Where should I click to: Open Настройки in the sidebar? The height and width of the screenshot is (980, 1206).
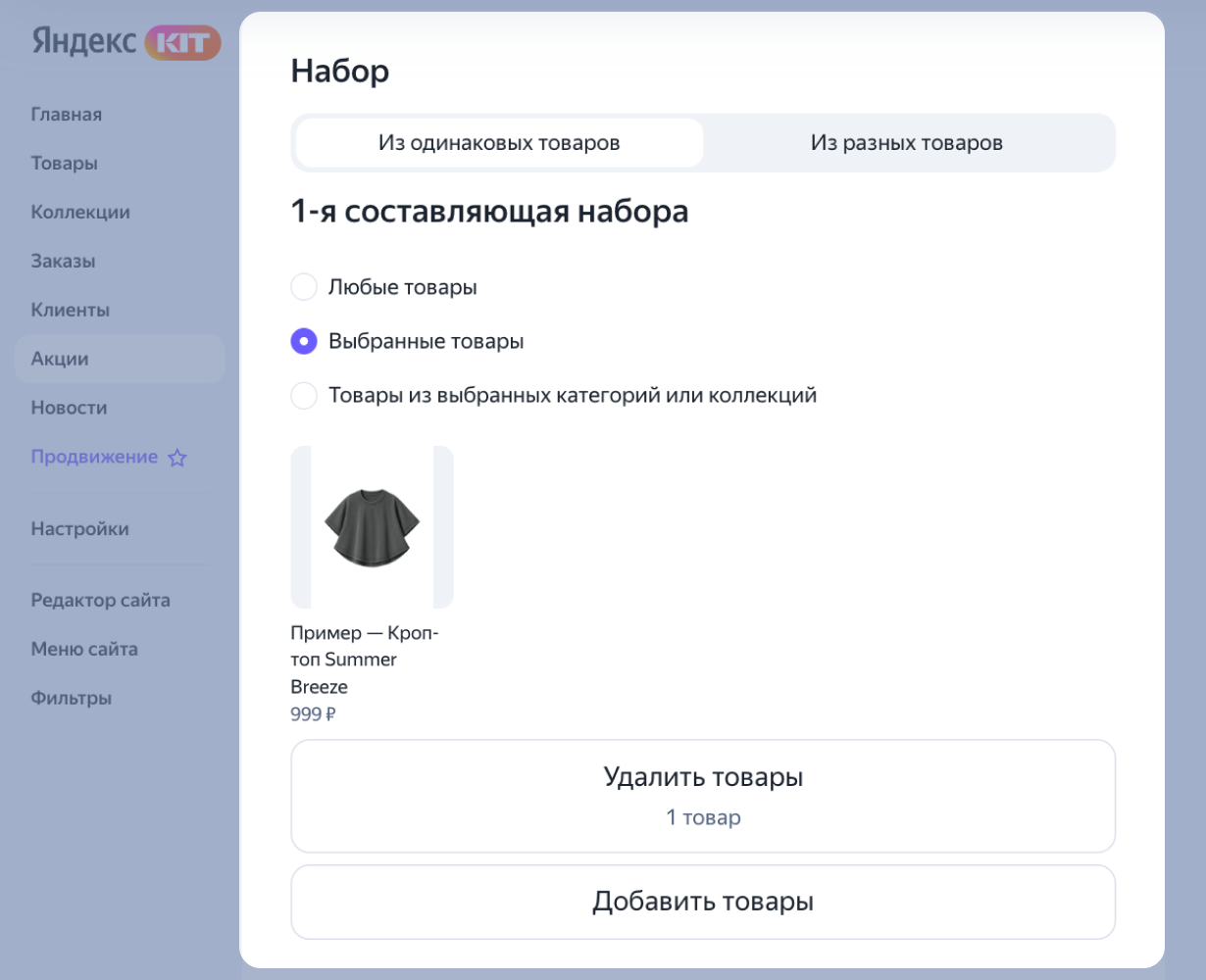point(80,529)
